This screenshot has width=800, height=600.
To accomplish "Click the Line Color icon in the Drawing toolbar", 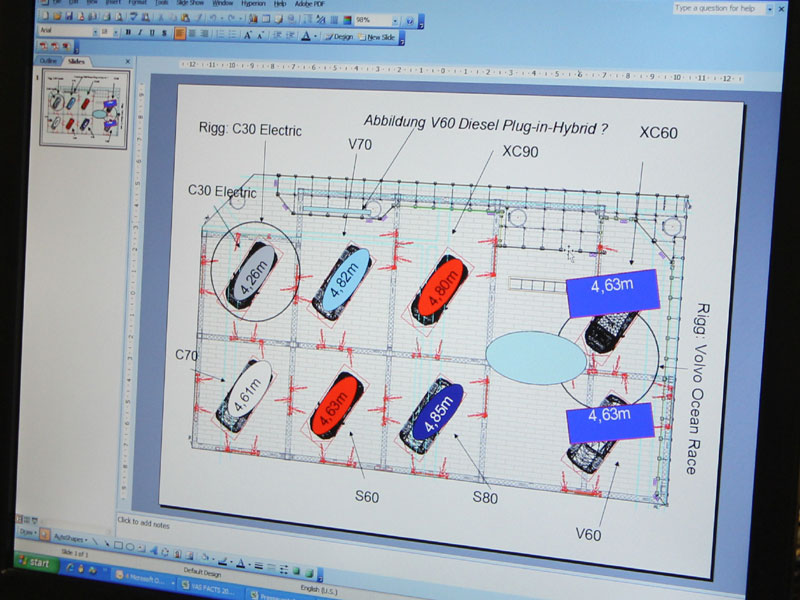I will (222, 561).
